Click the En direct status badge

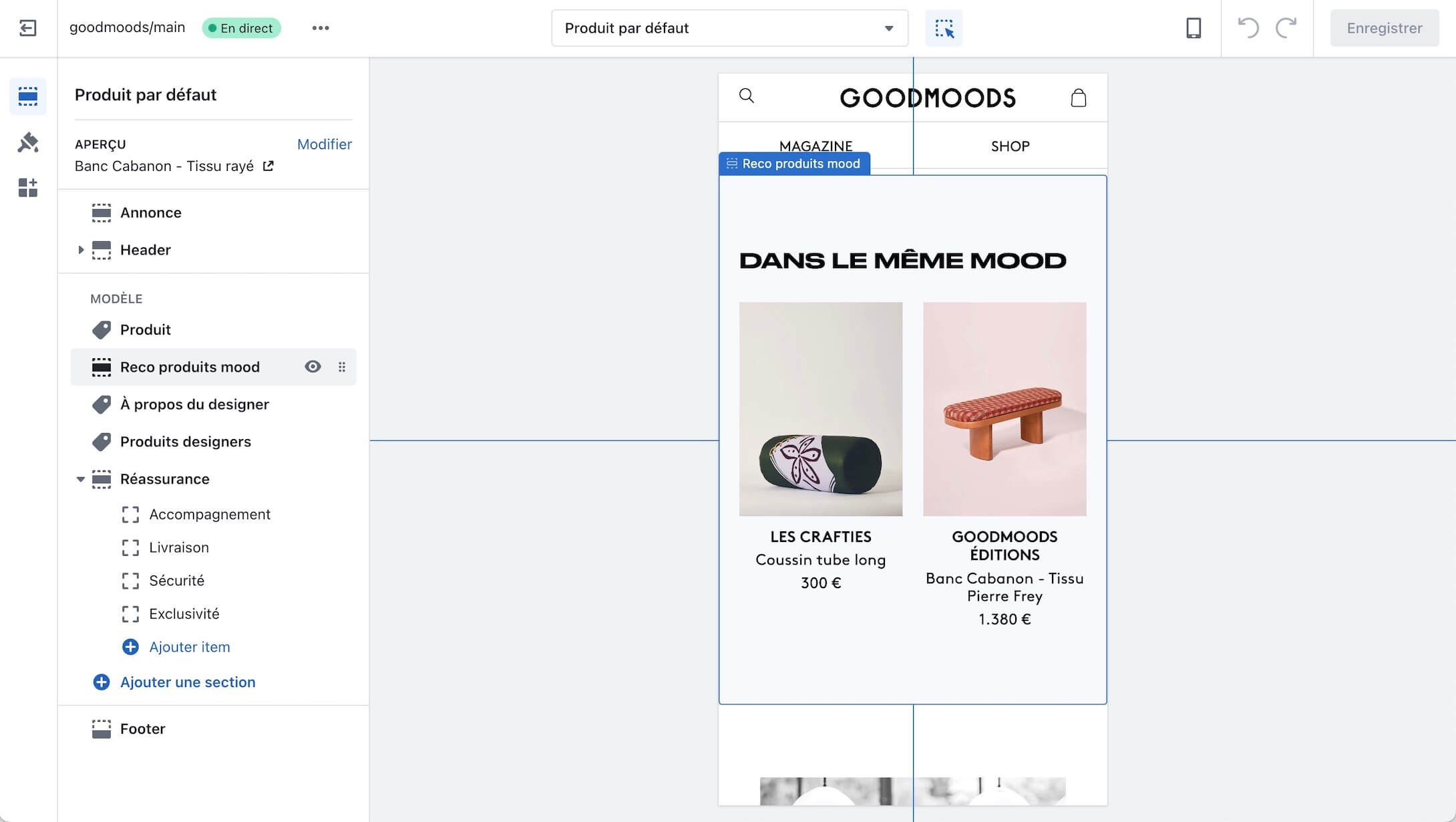242,28
